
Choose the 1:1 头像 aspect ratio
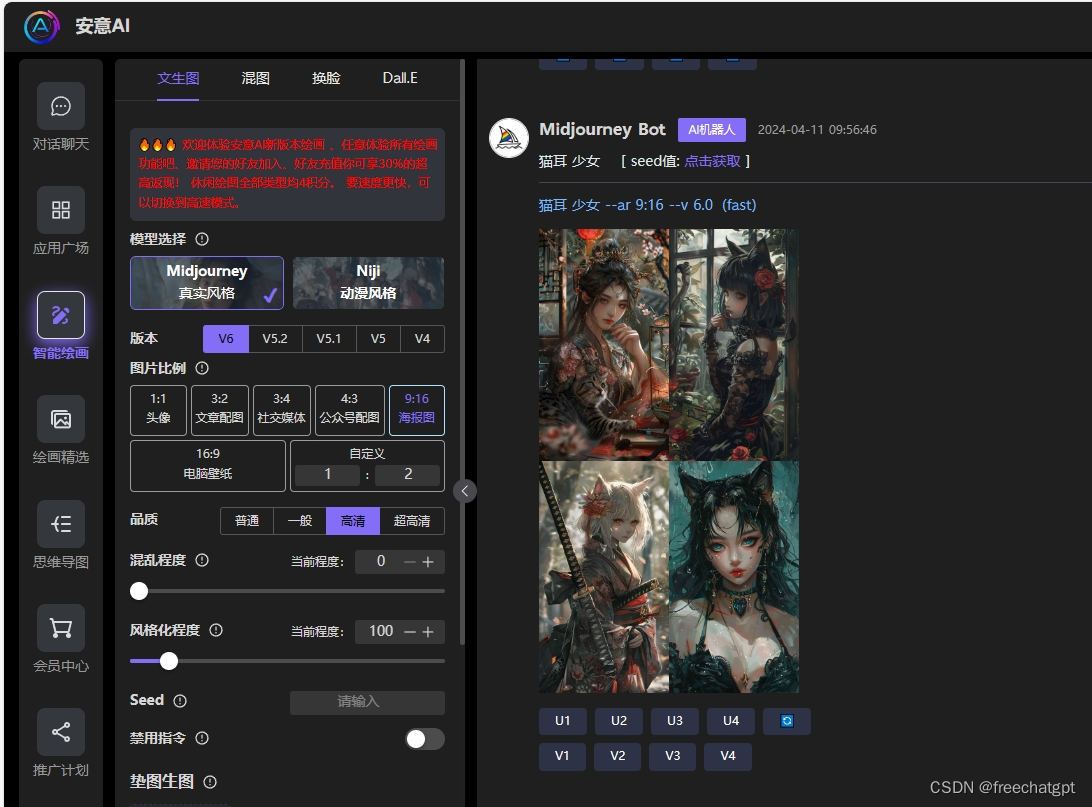(158, 410)
